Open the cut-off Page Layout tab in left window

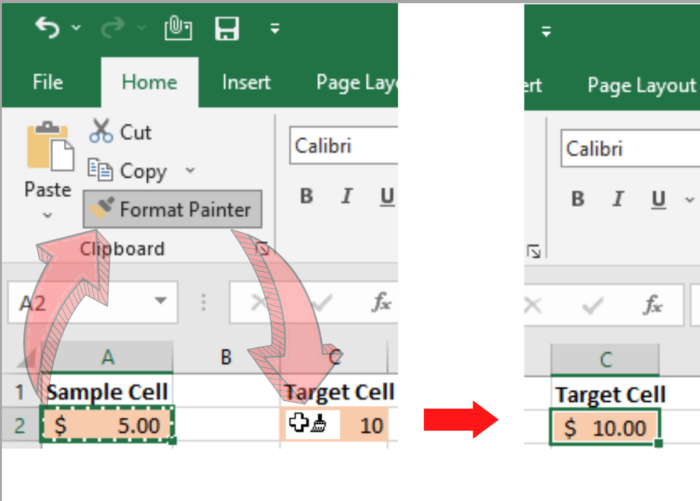pyautogui.click(x=356, y=83)
